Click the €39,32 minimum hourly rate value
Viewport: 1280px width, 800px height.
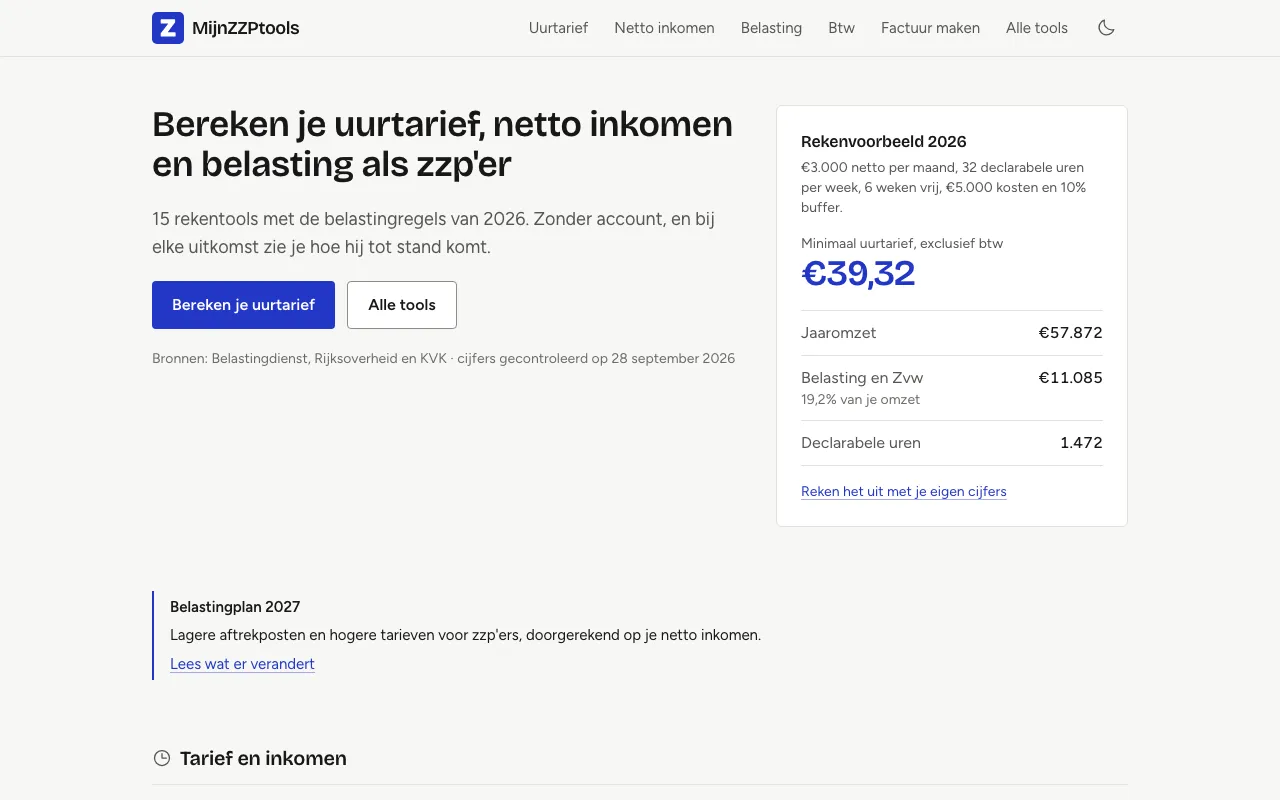coord(858,273)
